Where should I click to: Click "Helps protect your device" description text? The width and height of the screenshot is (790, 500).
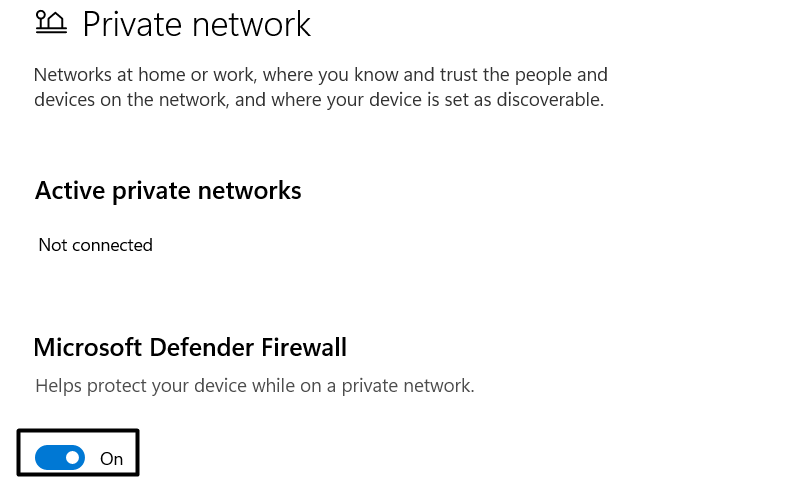pos(254,385)
